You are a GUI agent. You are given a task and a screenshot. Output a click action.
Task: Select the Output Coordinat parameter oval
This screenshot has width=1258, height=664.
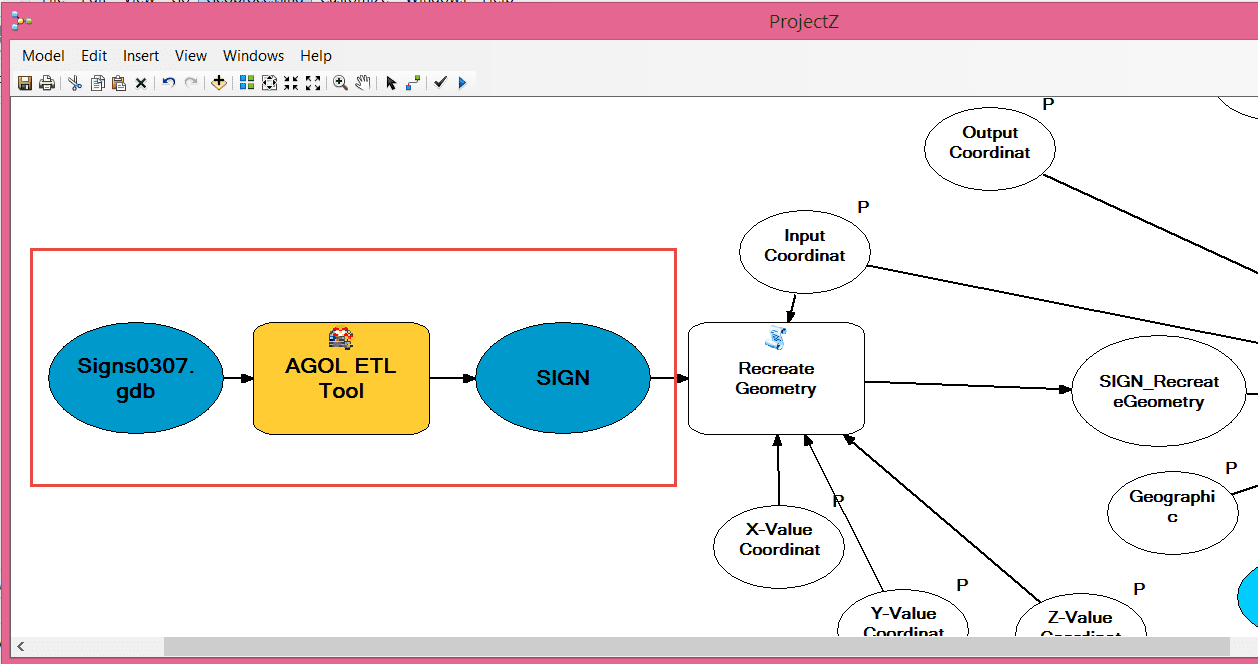(990, 149)
